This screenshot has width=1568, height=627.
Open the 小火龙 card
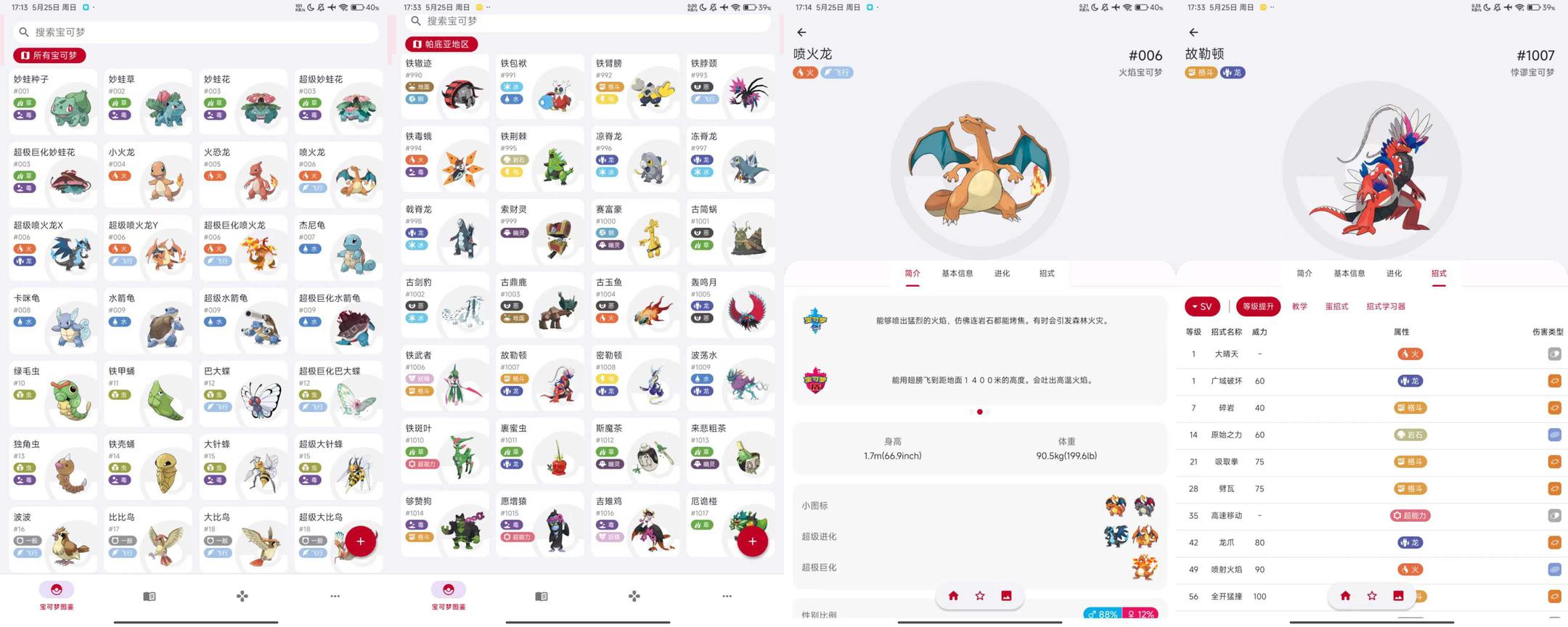[x=148, y=175]
